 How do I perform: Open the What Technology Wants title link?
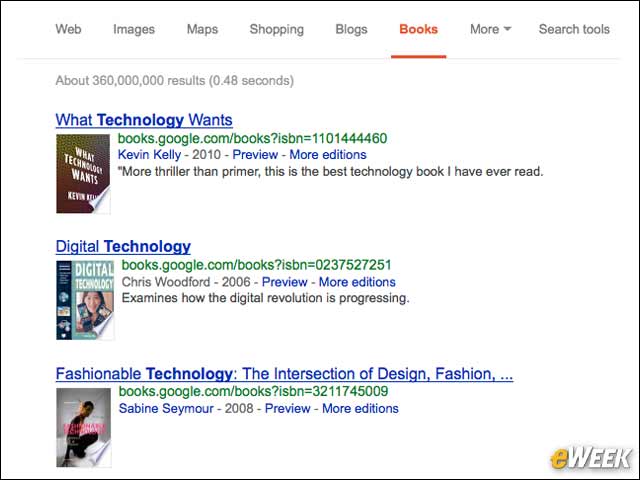coord(144,120)
